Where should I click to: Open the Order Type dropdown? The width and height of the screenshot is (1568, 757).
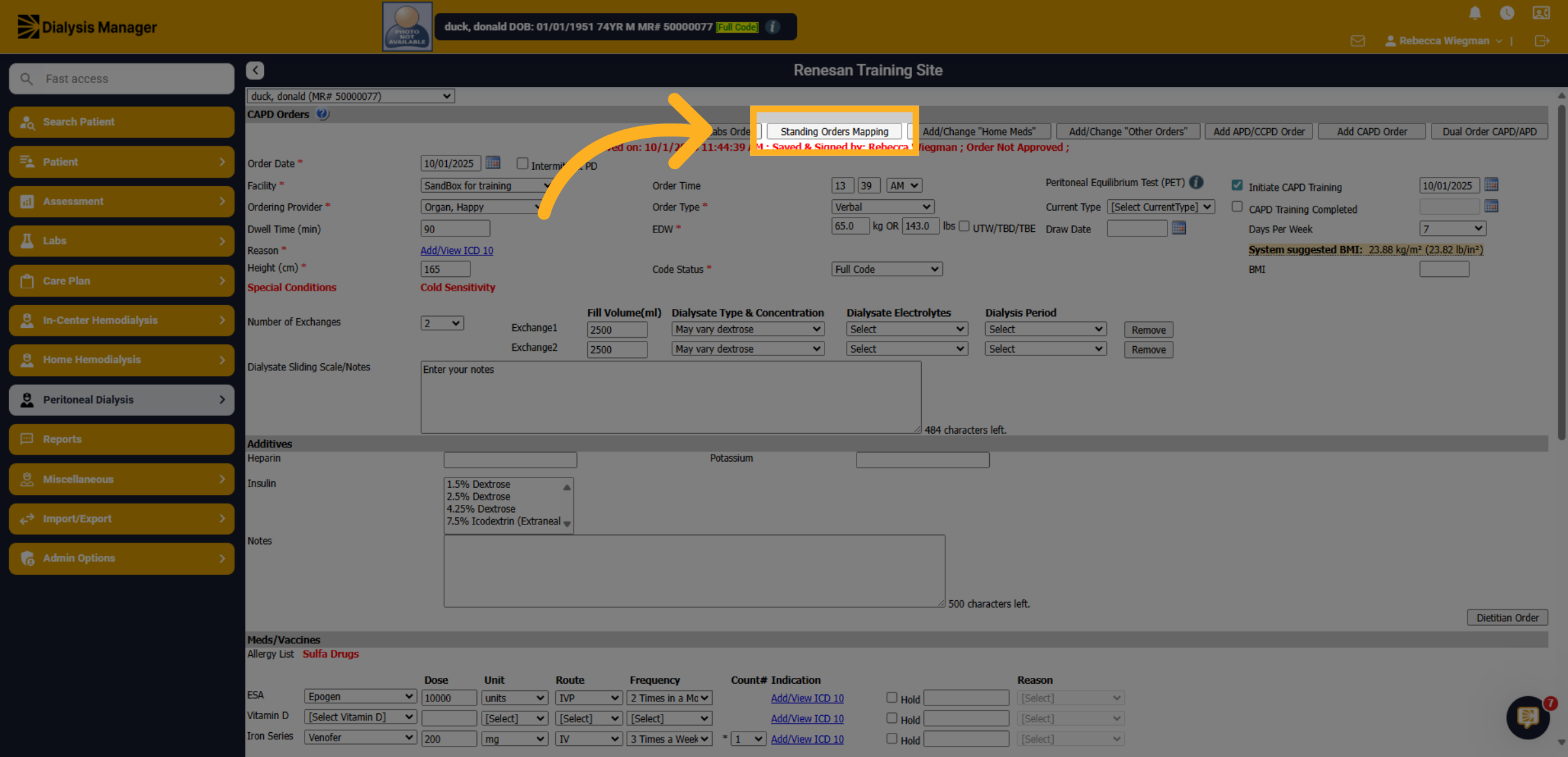[883, 207]
